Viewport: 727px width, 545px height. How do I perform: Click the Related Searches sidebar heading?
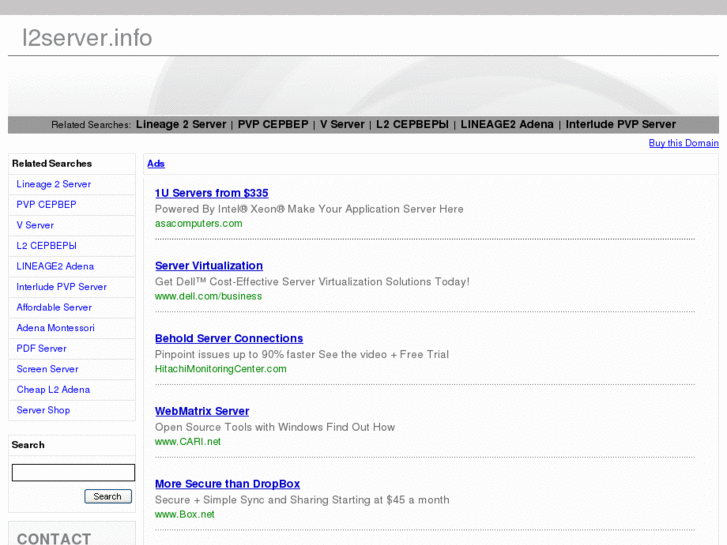[52, 164]
